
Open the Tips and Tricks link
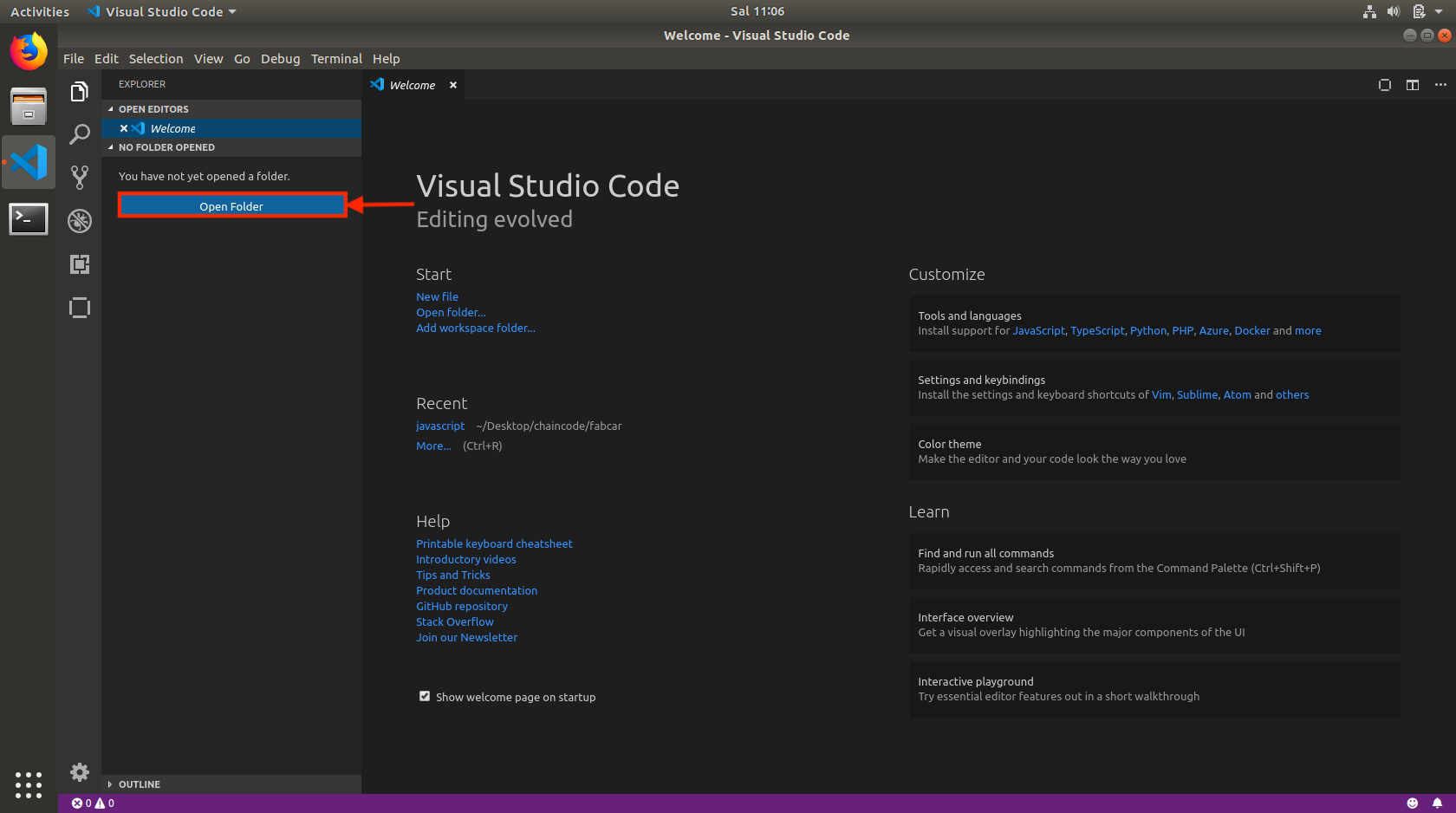453,575
